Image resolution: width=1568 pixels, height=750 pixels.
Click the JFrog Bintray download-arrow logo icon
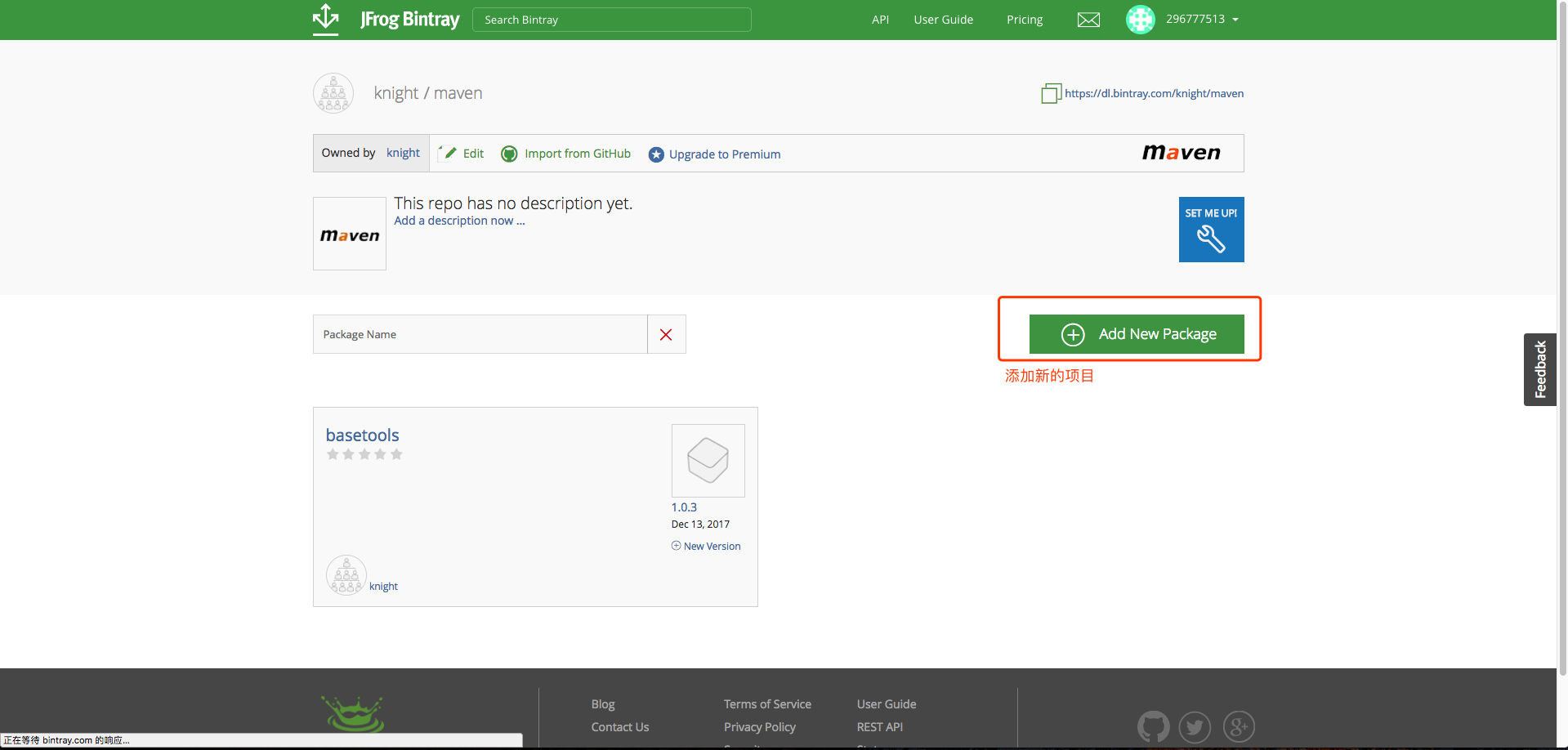tap(326, 19)
